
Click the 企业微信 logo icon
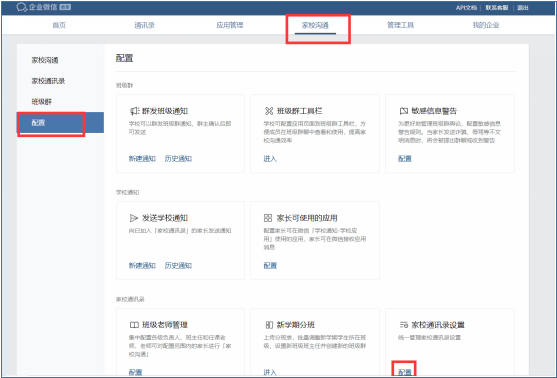[22, 7]
